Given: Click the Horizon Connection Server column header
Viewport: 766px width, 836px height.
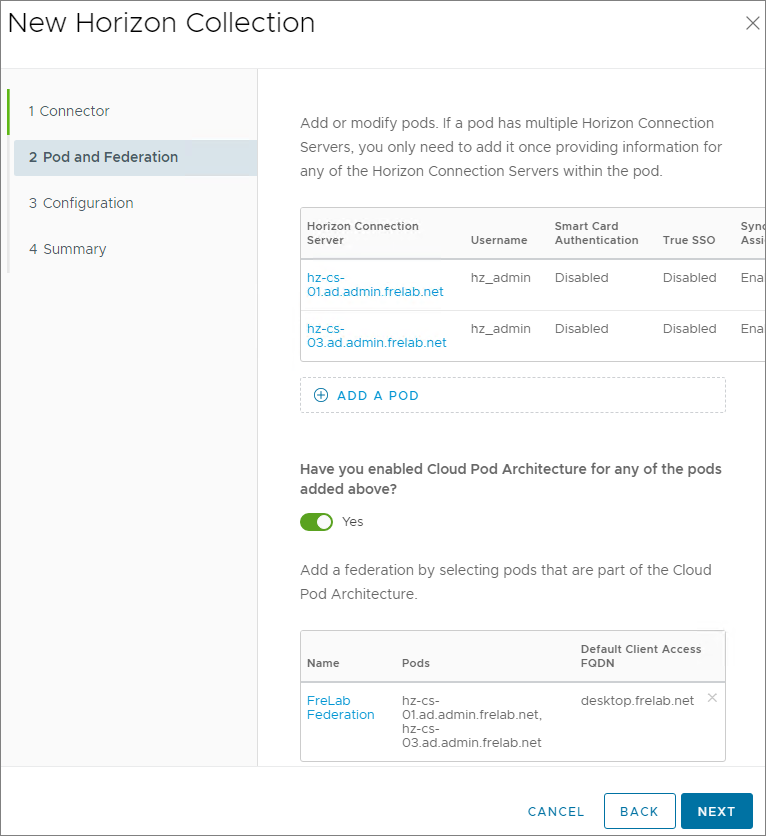Looking at the screenshot, I should tap(362, 233).
